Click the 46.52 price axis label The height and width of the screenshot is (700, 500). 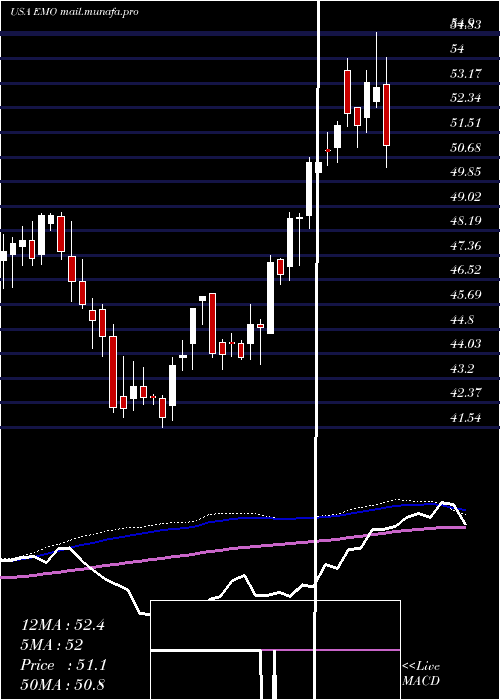pos(466,270)
